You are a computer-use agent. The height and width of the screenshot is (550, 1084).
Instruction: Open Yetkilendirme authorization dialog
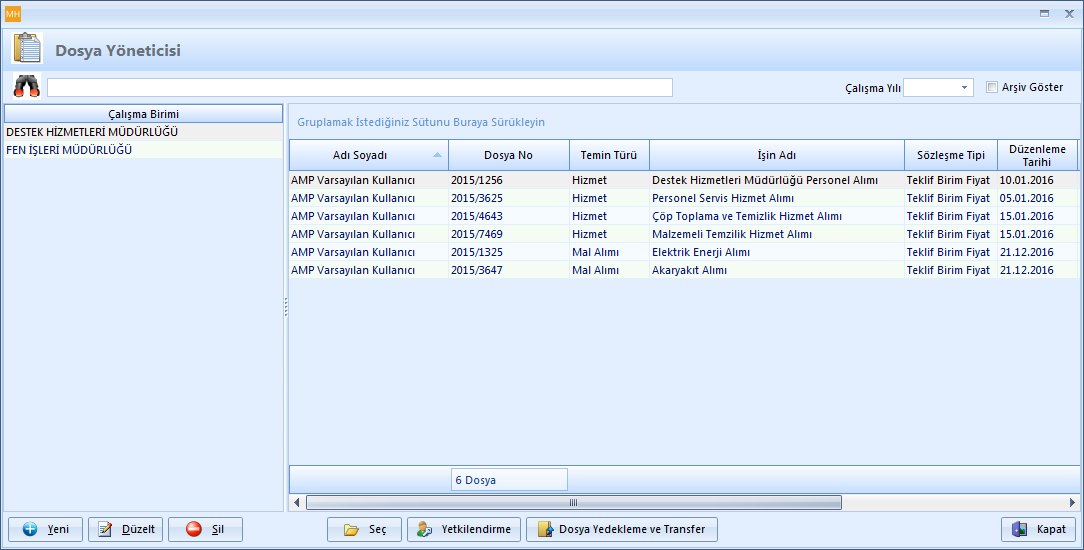(x=464, y=529)
